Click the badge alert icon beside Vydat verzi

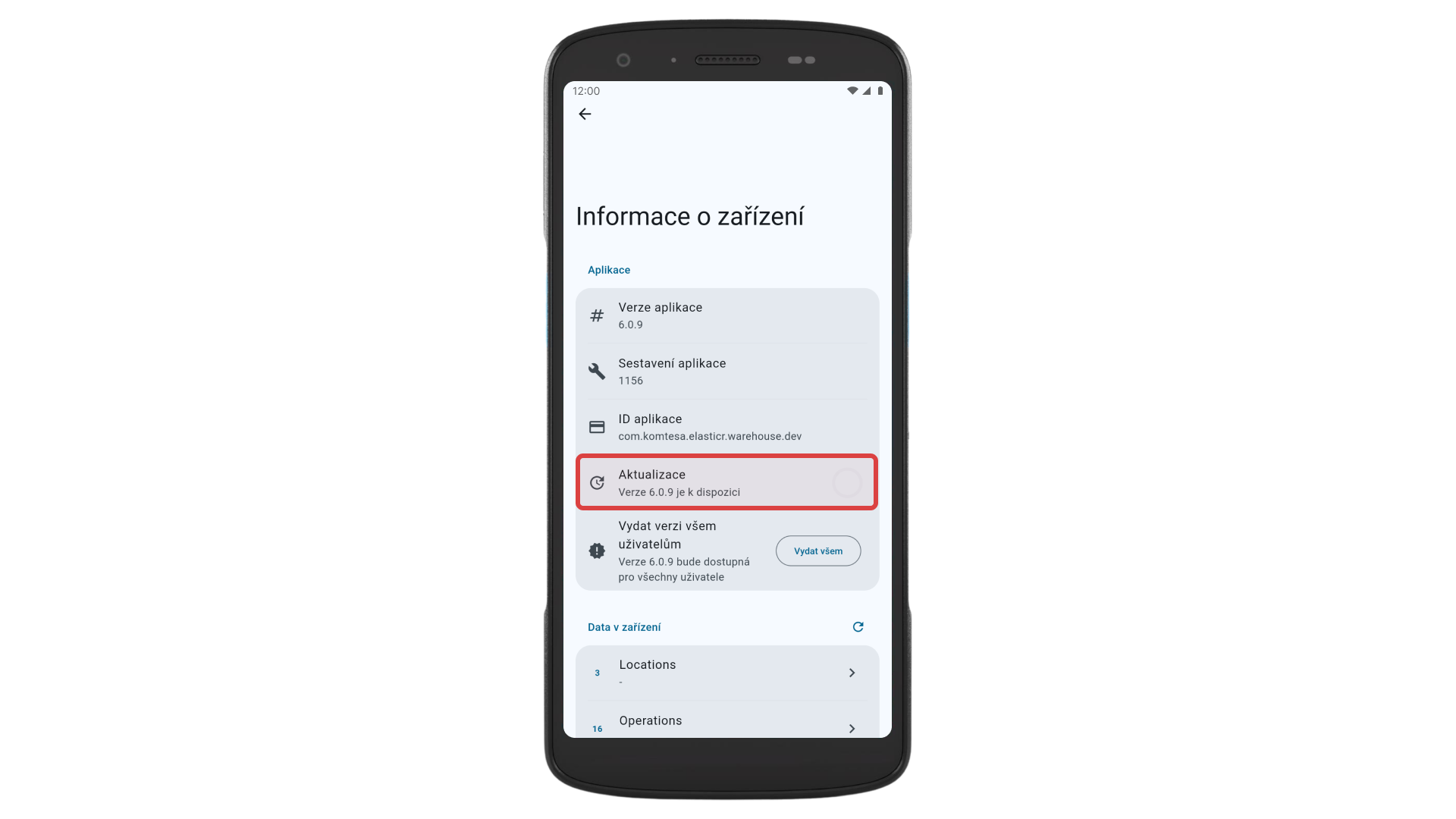point(597,551)
